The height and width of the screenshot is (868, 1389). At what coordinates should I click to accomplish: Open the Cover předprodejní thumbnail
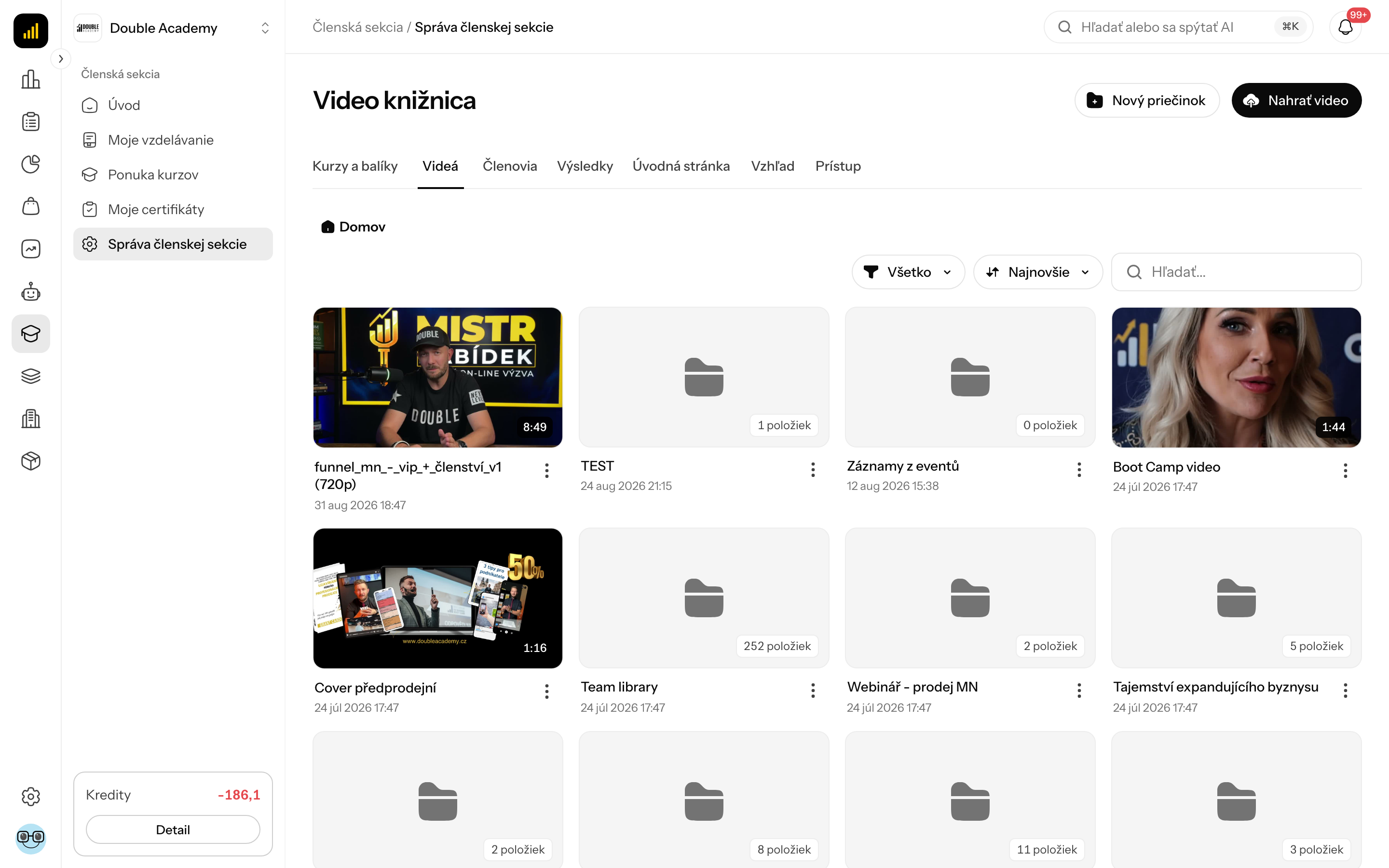coord(437,598)
